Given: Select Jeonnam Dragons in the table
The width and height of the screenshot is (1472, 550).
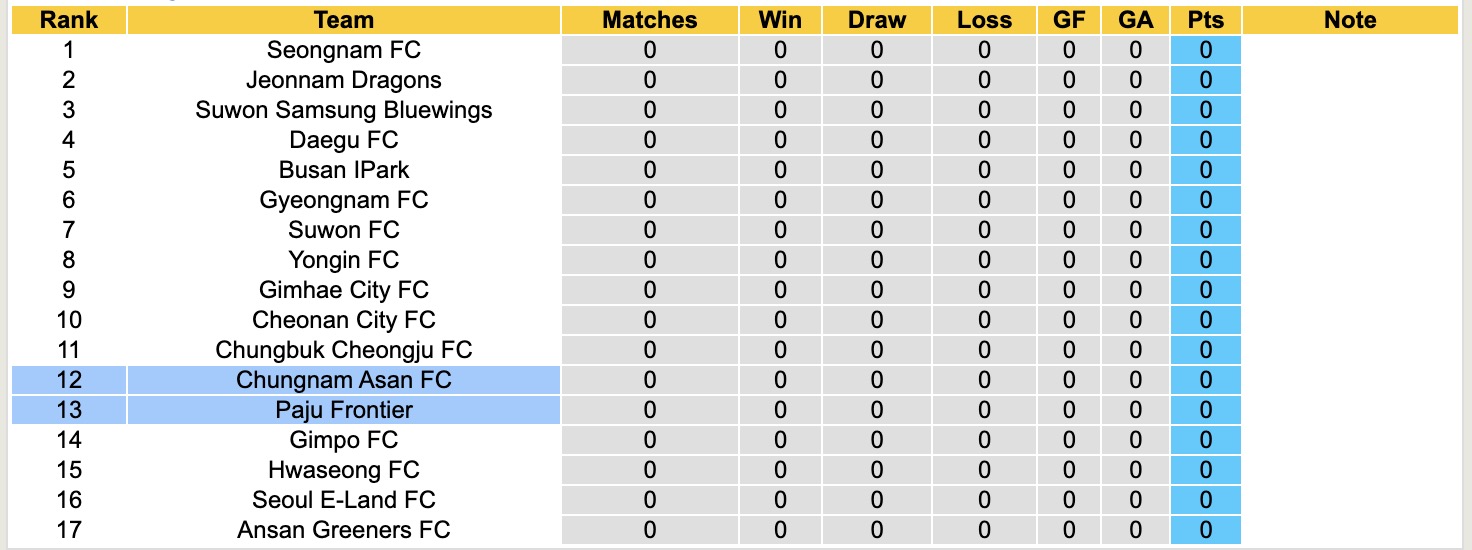Looking at the screenshot, I should (343, 80).
